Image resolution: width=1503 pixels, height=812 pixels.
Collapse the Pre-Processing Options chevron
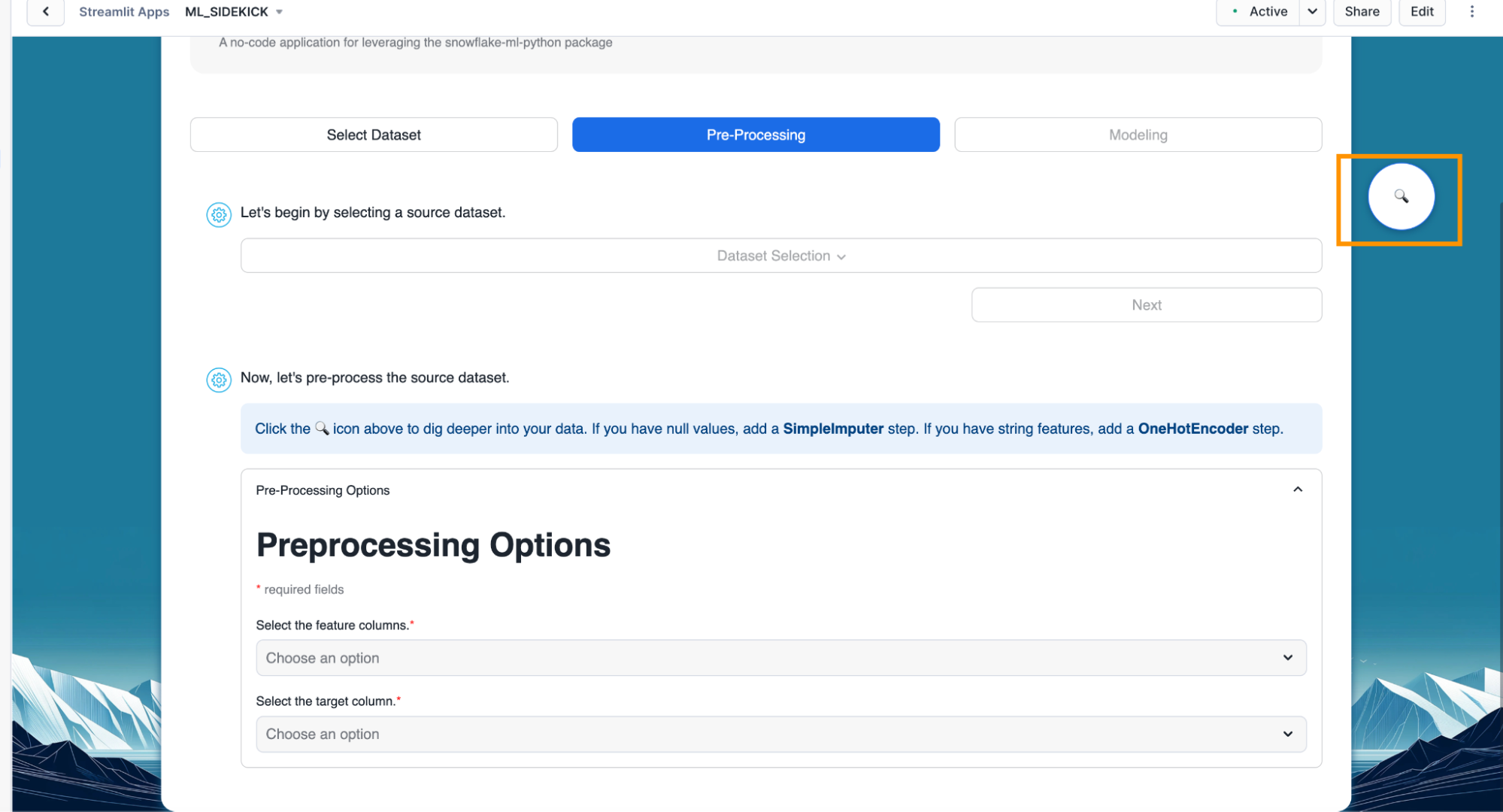point(1297,489)
